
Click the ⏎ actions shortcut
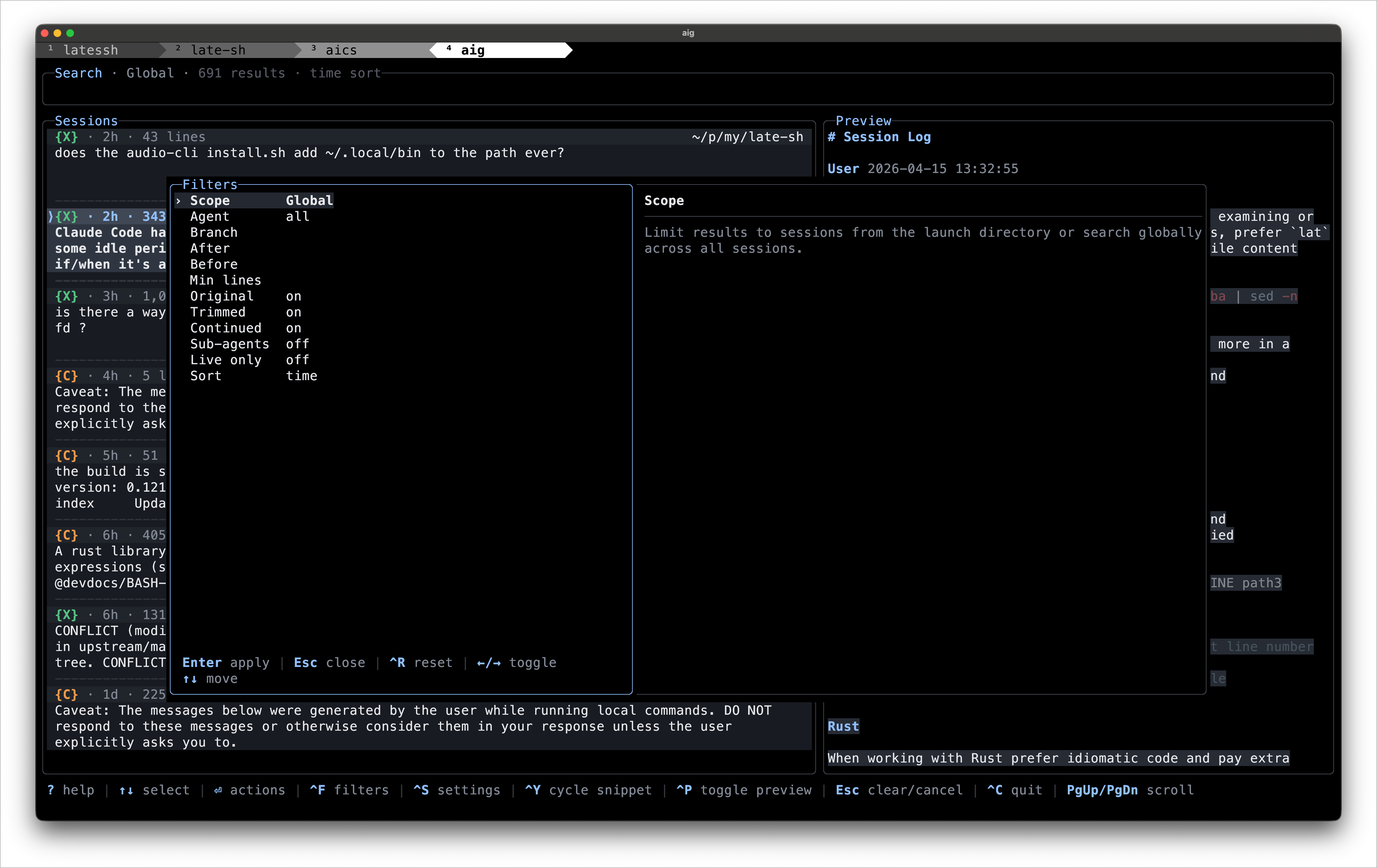pos(249,790)
